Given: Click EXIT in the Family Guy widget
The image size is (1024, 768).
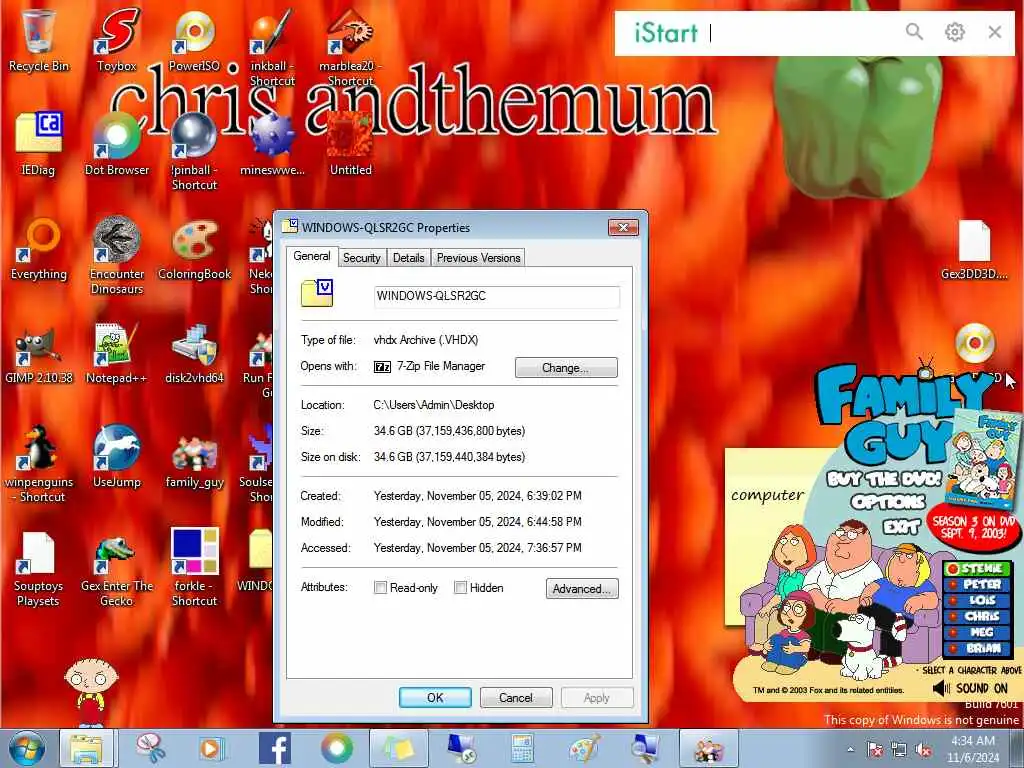Looking at the screenshot, I should [x=902, y=526].
